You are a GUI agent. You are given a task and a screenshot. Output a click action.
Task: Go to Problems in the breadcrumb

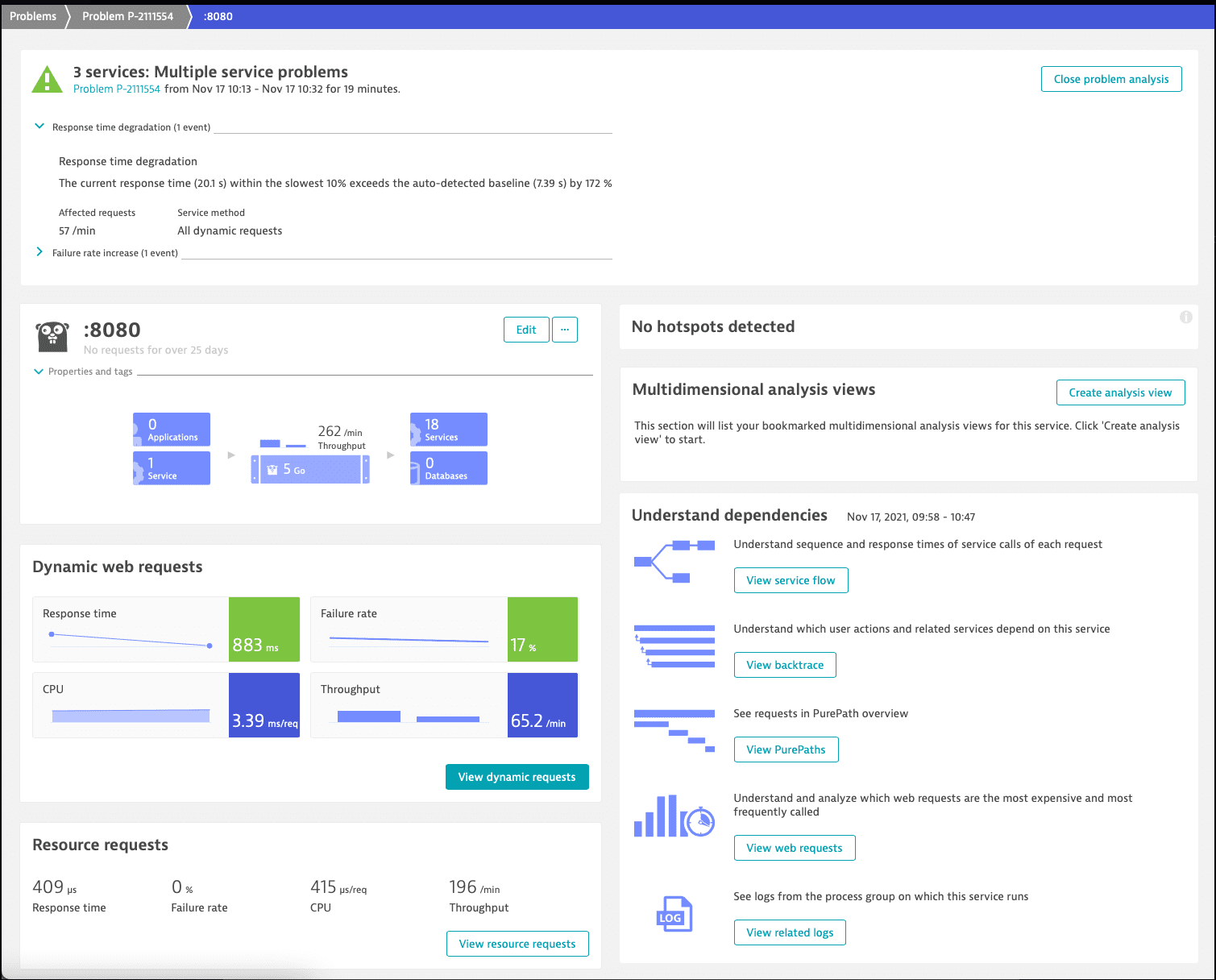(33, 16)
